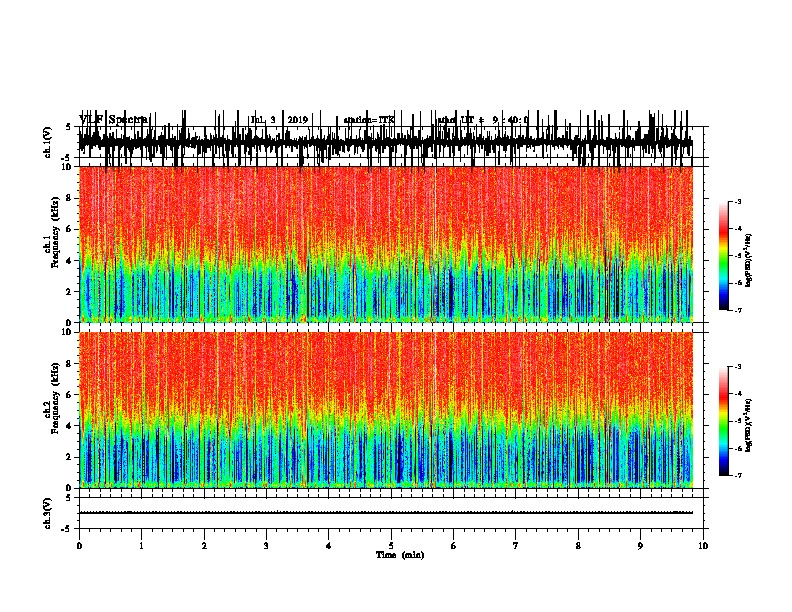Click tick label 1 on Time axis

click(141, 546)
